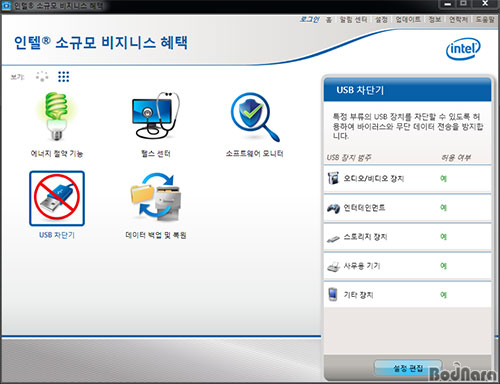Select the 스토리지 장치 row text
Screen dimensions: 500x384
coord(365,237)
